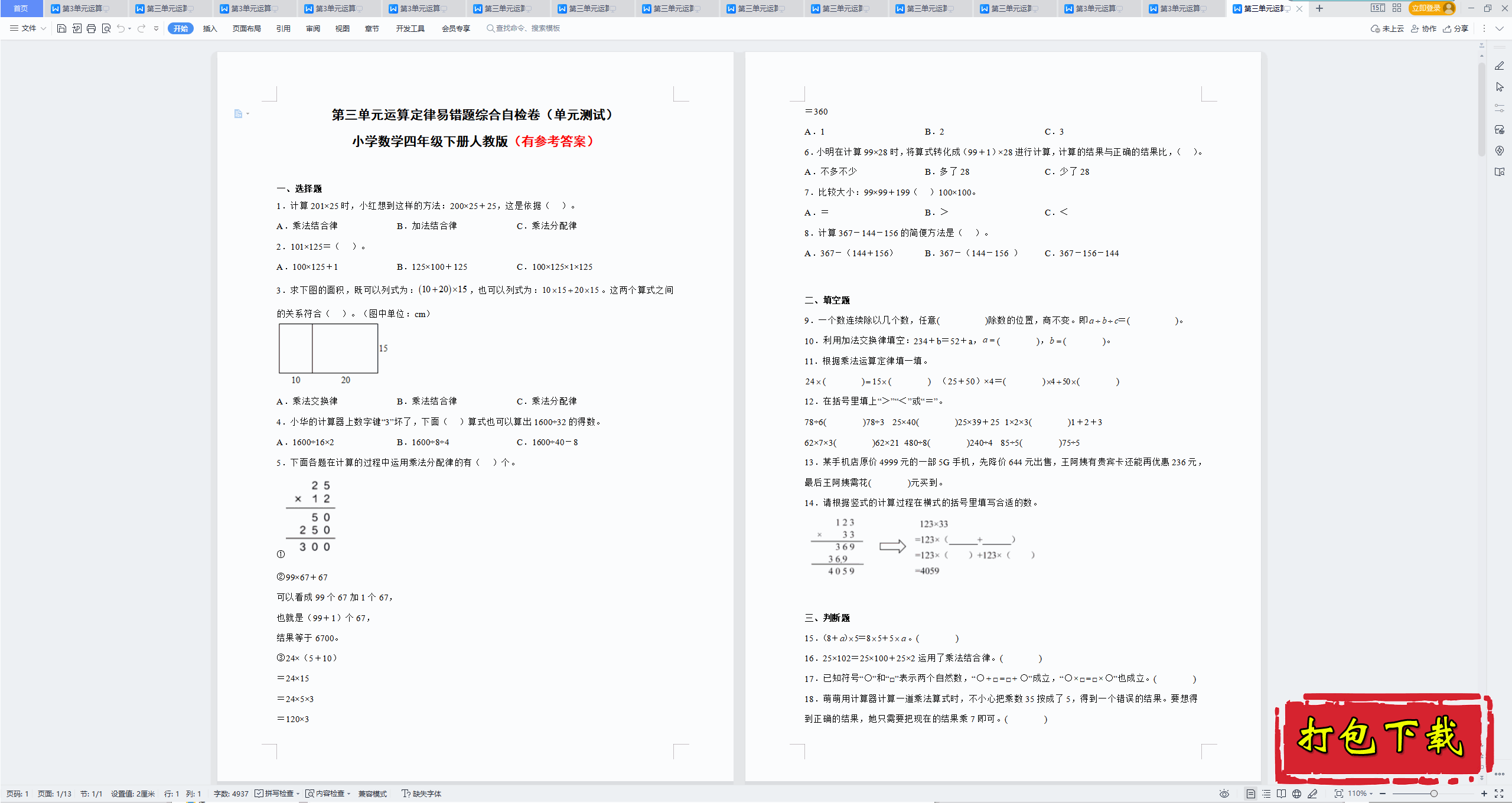
Task: Toggle writing mode pen icon in status bar
Action: 1312,794
